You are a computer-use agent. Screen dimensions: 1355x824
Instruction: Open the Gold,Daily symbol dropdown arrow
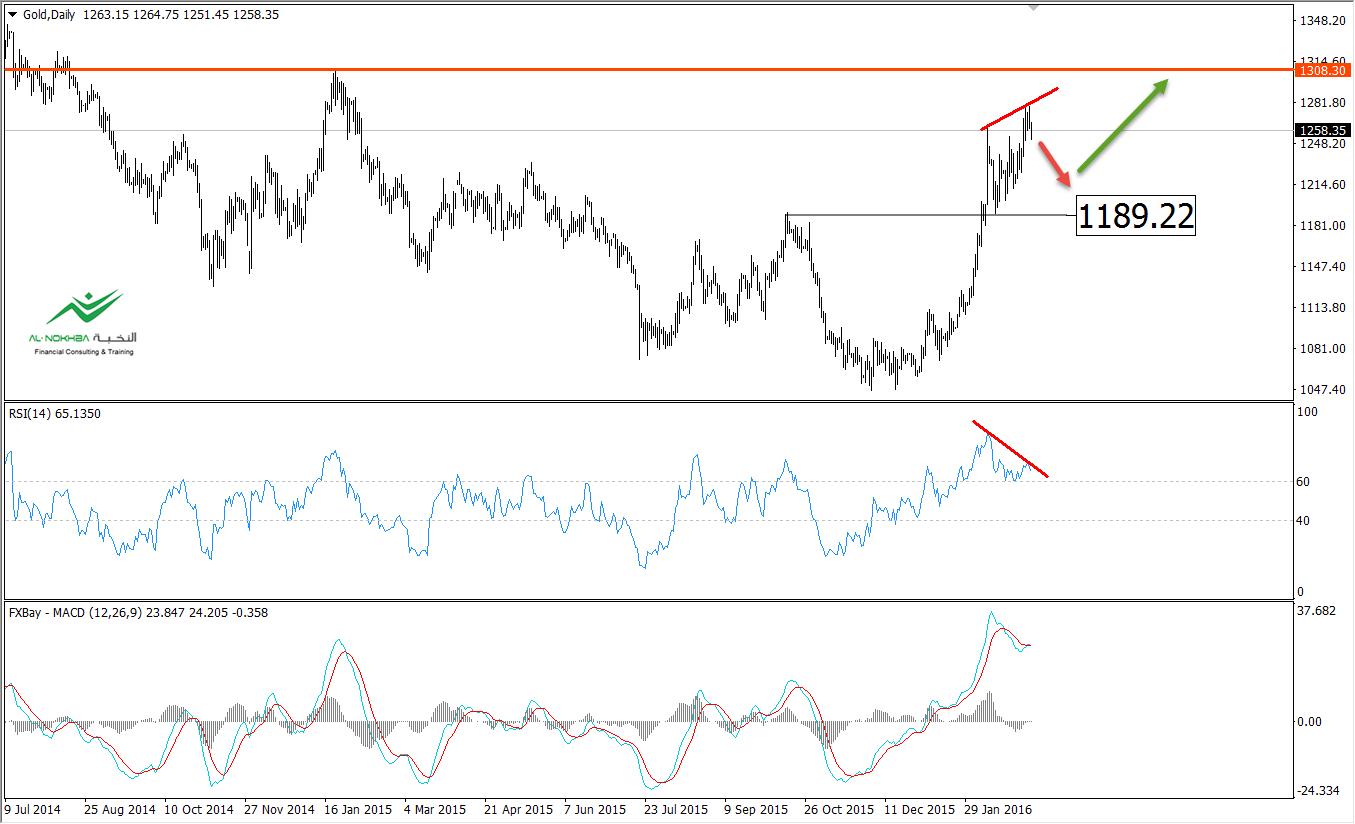tap(14, 15)
